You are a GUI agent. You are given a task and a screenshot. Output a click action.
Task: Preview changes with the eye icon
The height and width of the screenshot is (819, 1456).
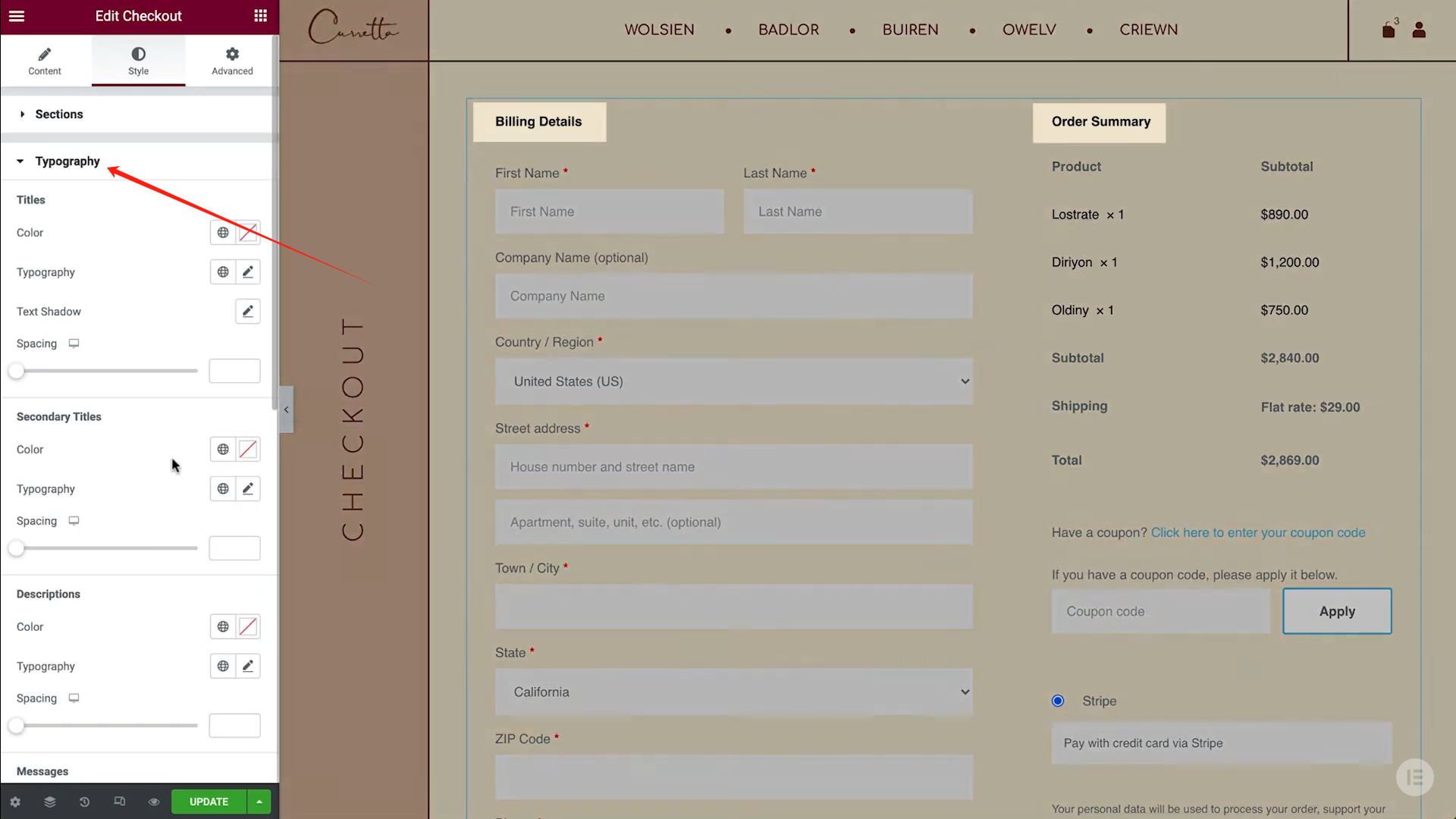154,802
